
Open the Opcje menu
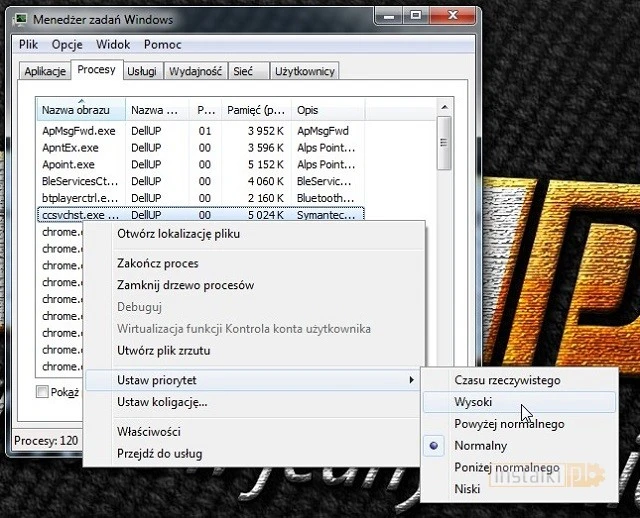coord(67,45)
